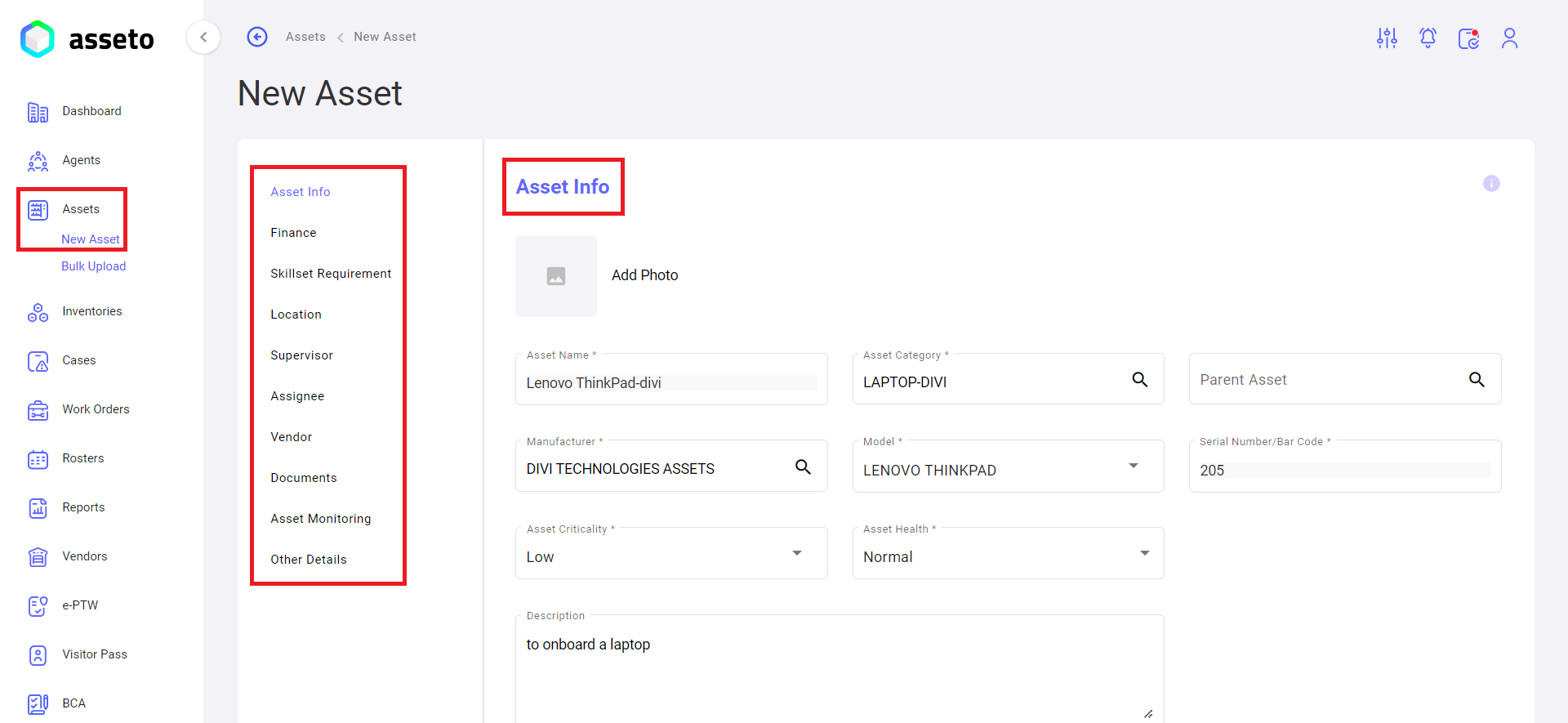Click the BCA icon in sidebar
The image size is (1568, 723).
tap(38, 704)
